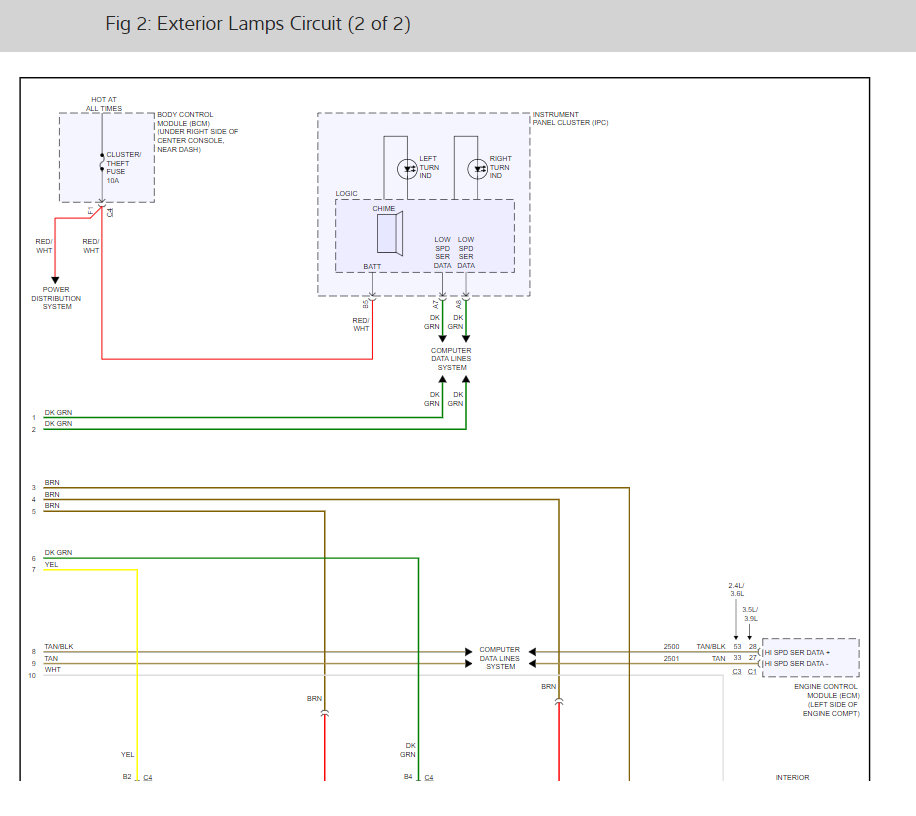Click the 'BRN' label on wire line 3
This screenshot has height=816, width=916.
pos(52,482)
